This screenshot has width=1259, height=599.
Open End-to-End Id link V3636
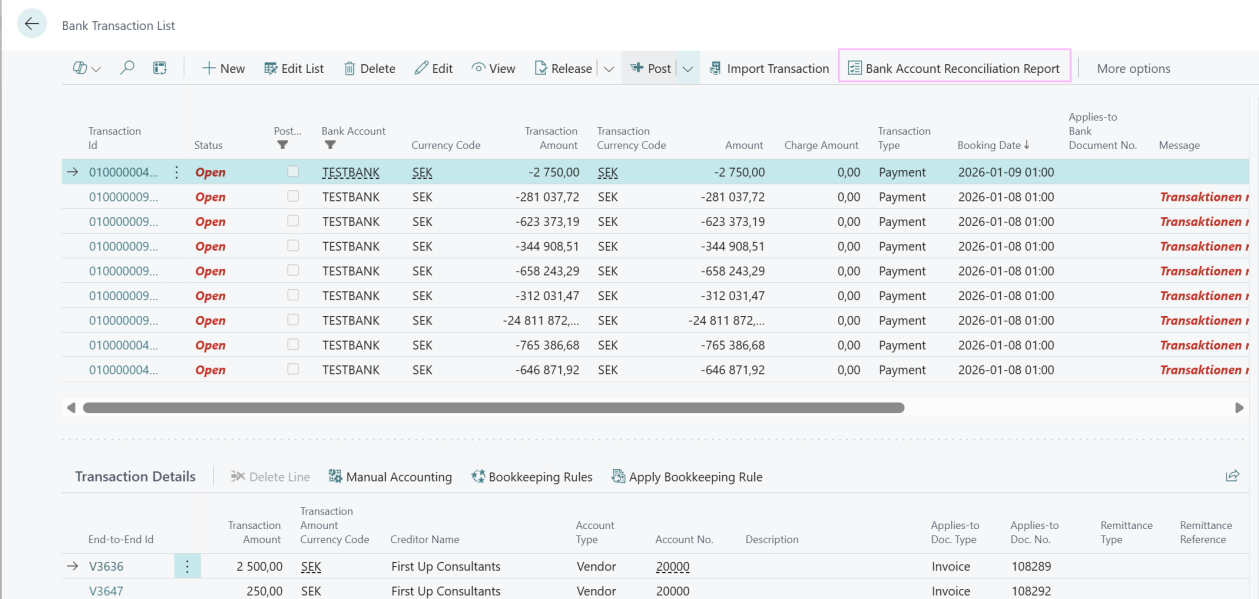106,566
